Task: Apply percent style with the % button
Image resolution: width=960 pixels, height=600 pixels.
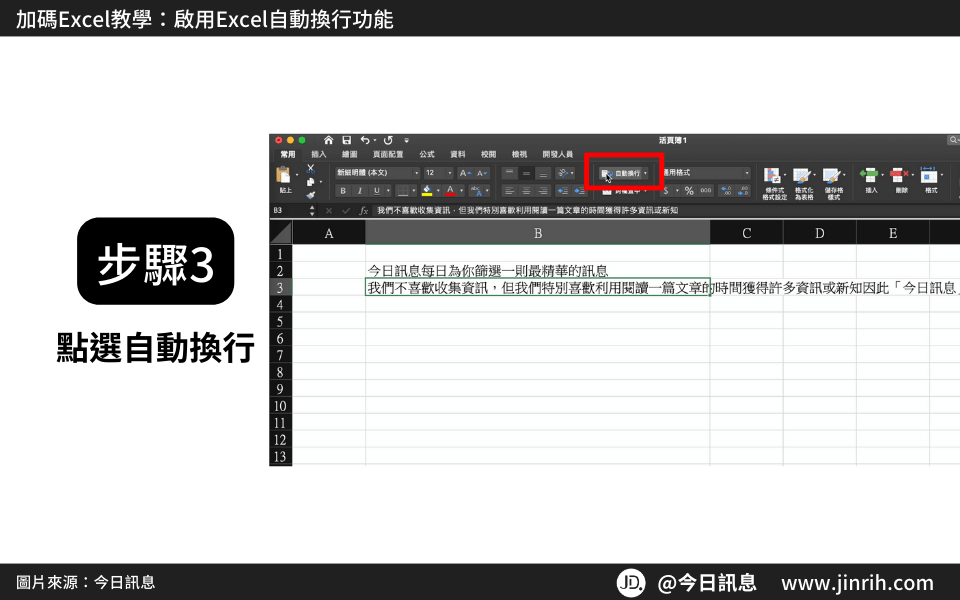Action: 689,191
